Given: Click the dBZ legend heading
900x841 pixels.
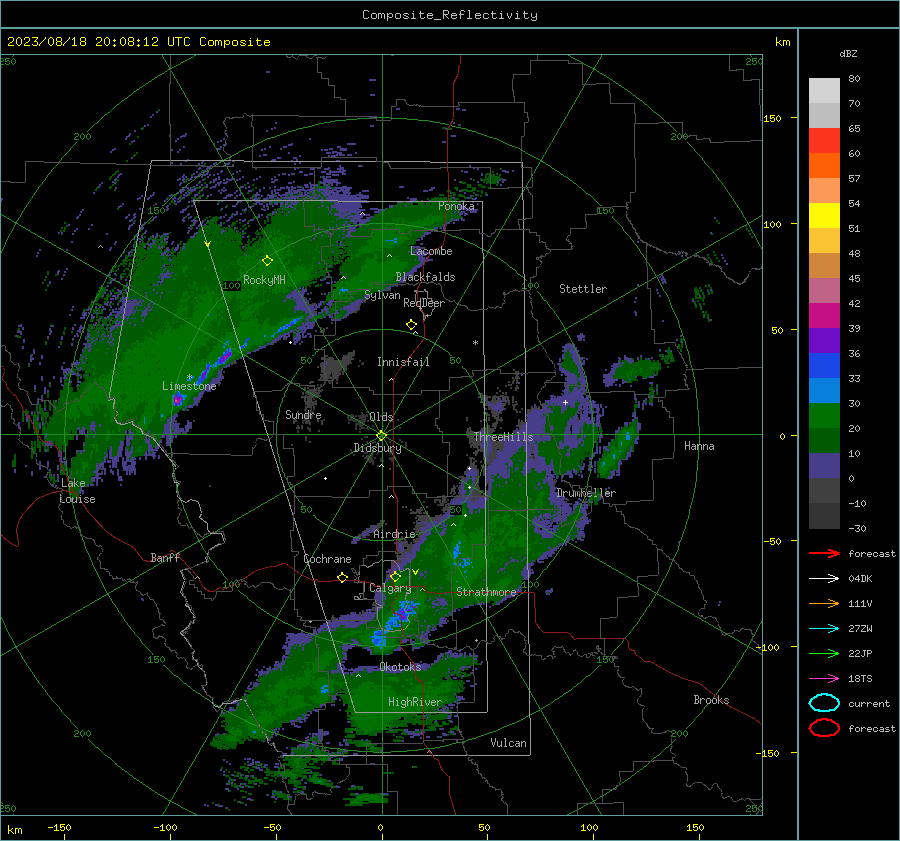Looking at the screenshot, I should tap(848, 53).
